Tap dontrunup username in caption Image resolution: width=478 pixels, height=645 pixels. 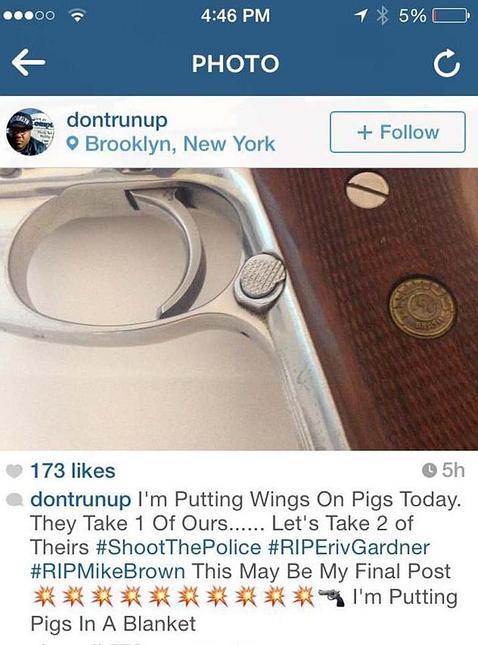(x=81, y=499)
